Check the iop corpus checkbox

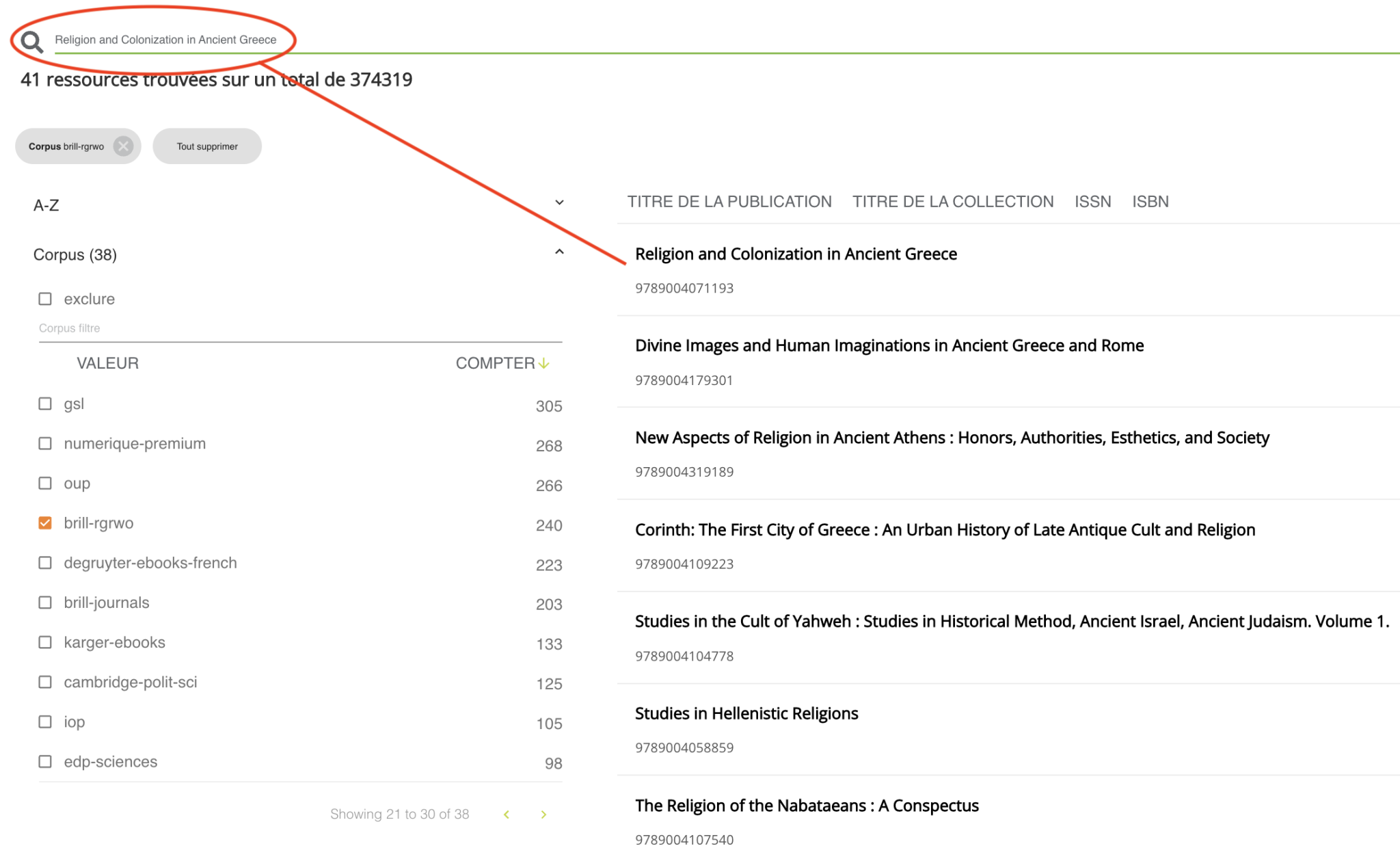point(45,721)
